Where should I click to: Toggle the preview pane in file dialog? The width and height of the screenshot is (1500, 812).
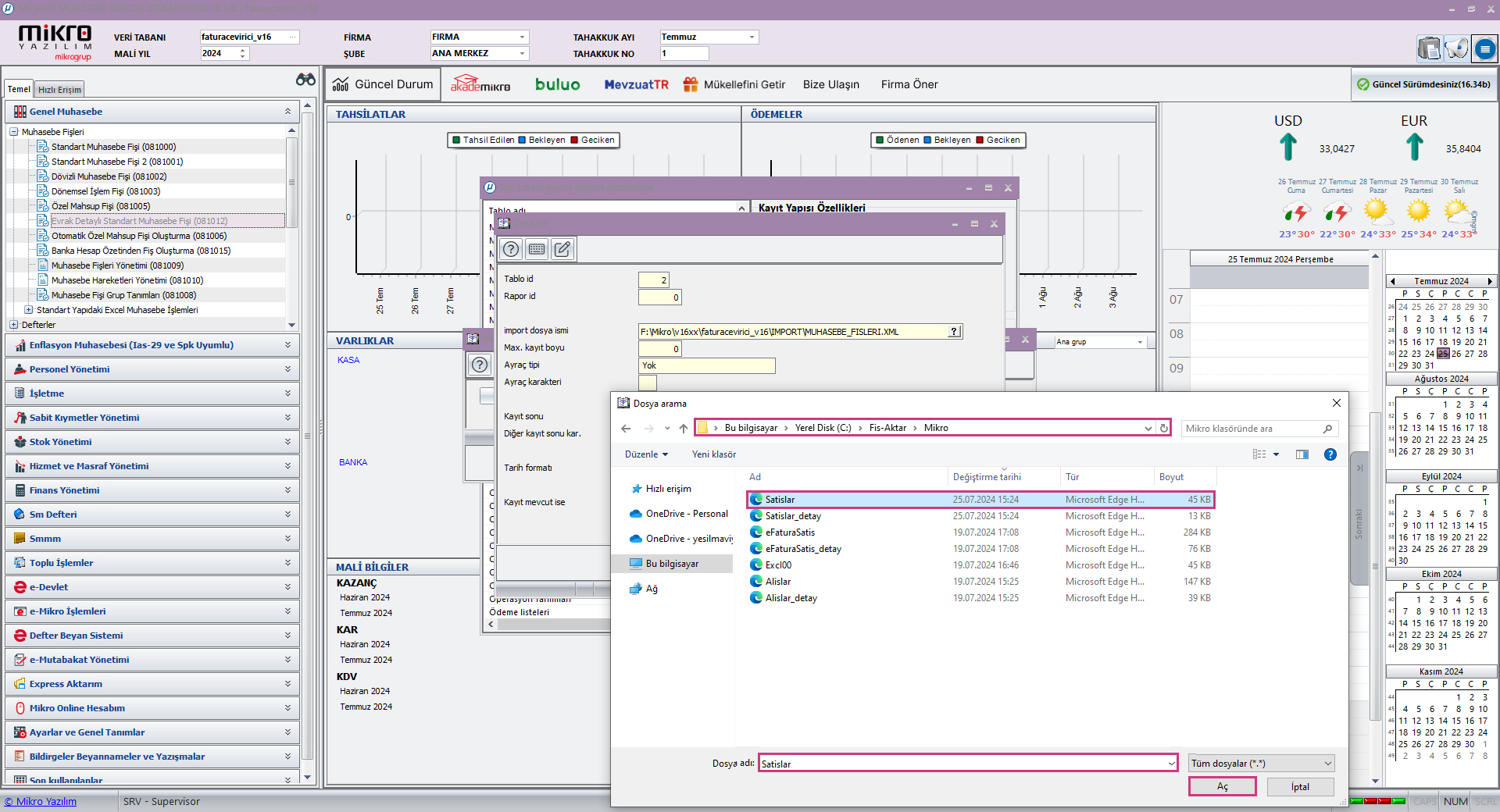click(1302, 454)
